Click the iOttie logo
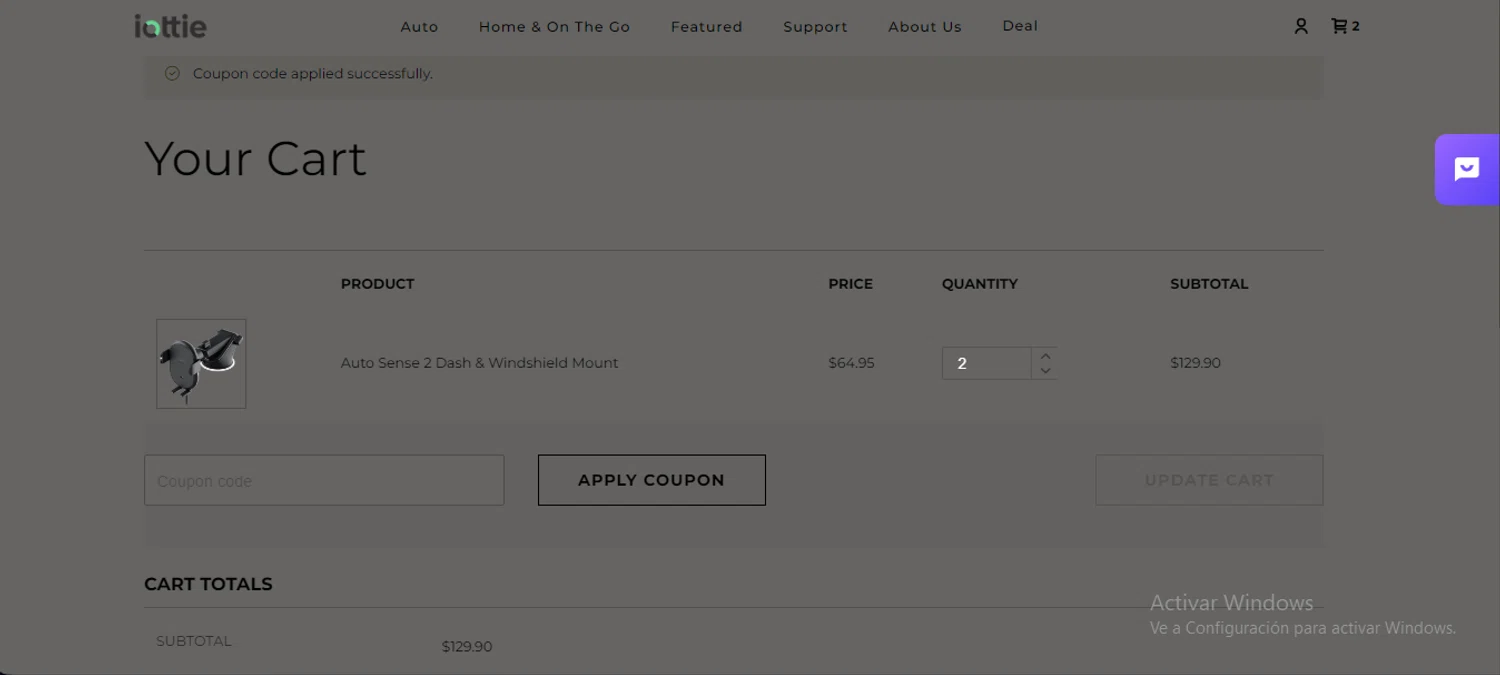This screenshot has height=675, width=1500. pyautogui.click(x=170, y=26)
